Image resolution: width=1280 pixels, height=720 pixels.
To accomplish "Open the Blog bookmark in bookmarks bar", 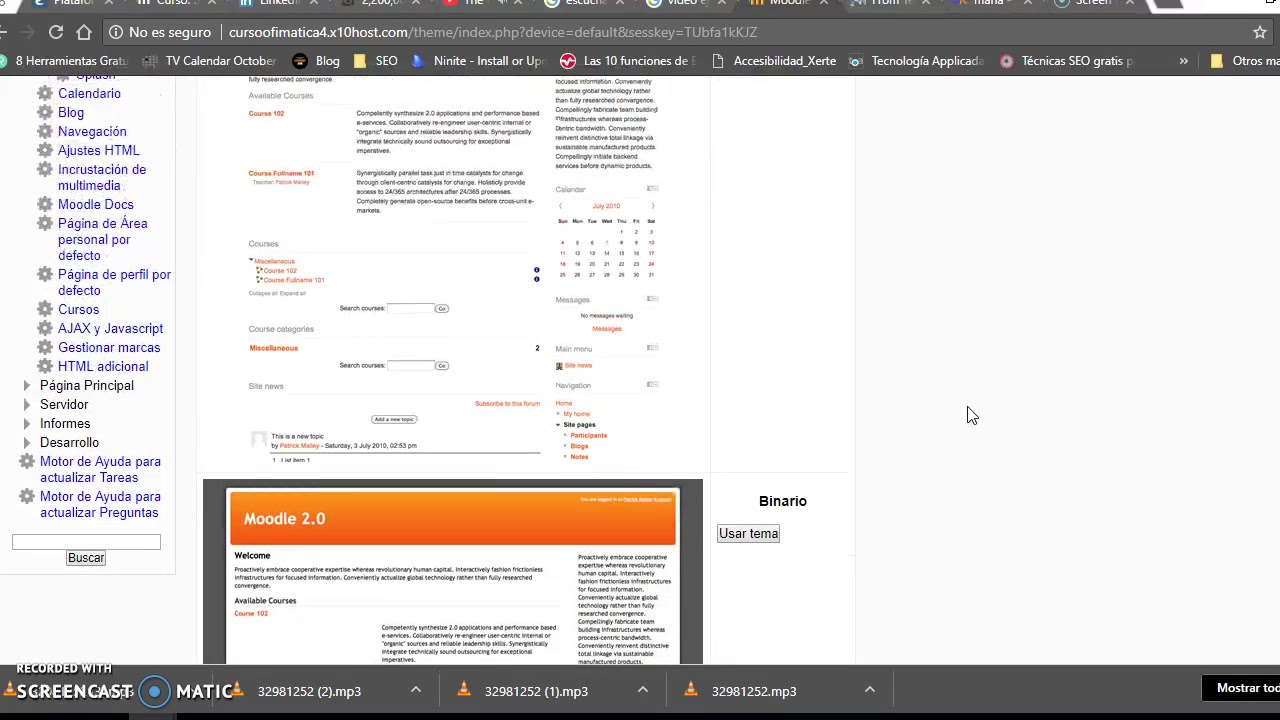I will tap(316, 61).
